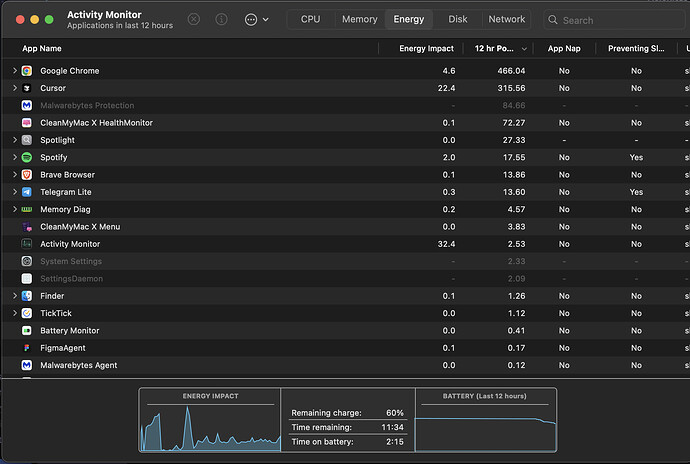Select the FigmaAgent row name

[x=63, y=348]
